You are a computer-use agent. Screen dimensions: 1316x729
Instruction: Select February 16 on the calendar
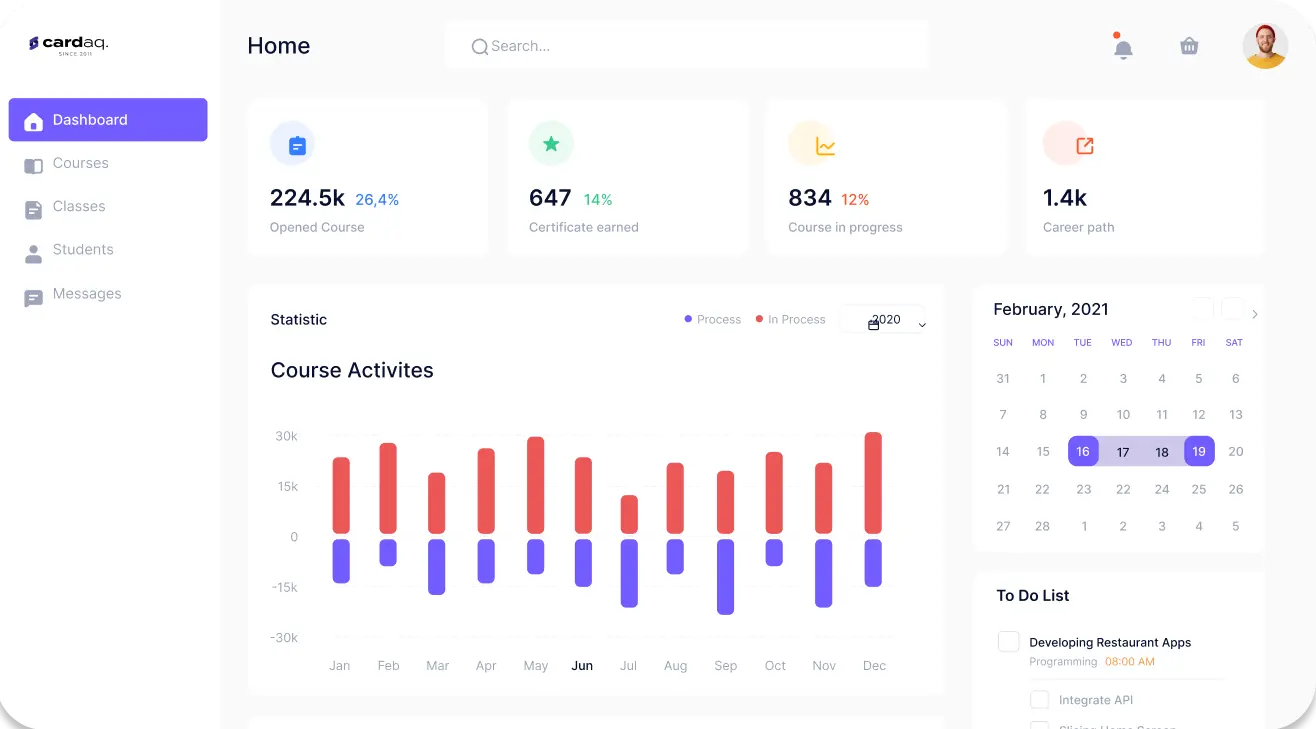(1083, 452)
